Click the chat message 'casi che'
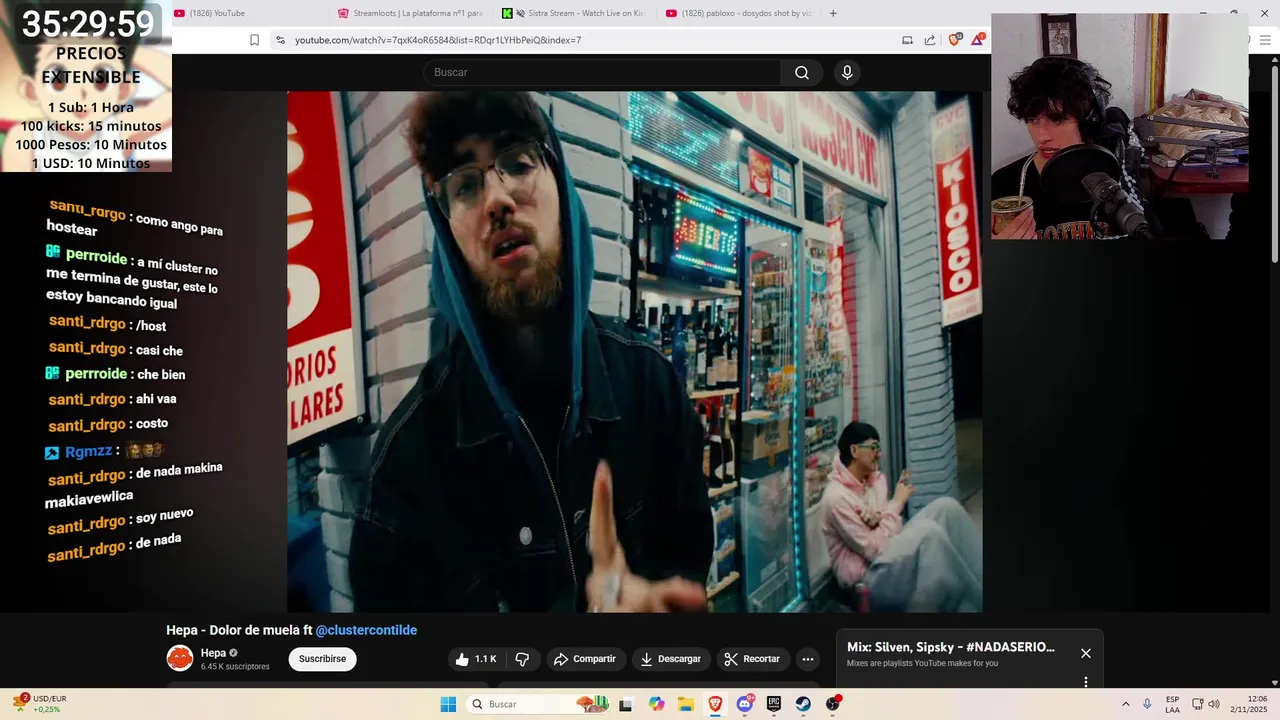The image size is (1280, 720). [x=159, y=350]
